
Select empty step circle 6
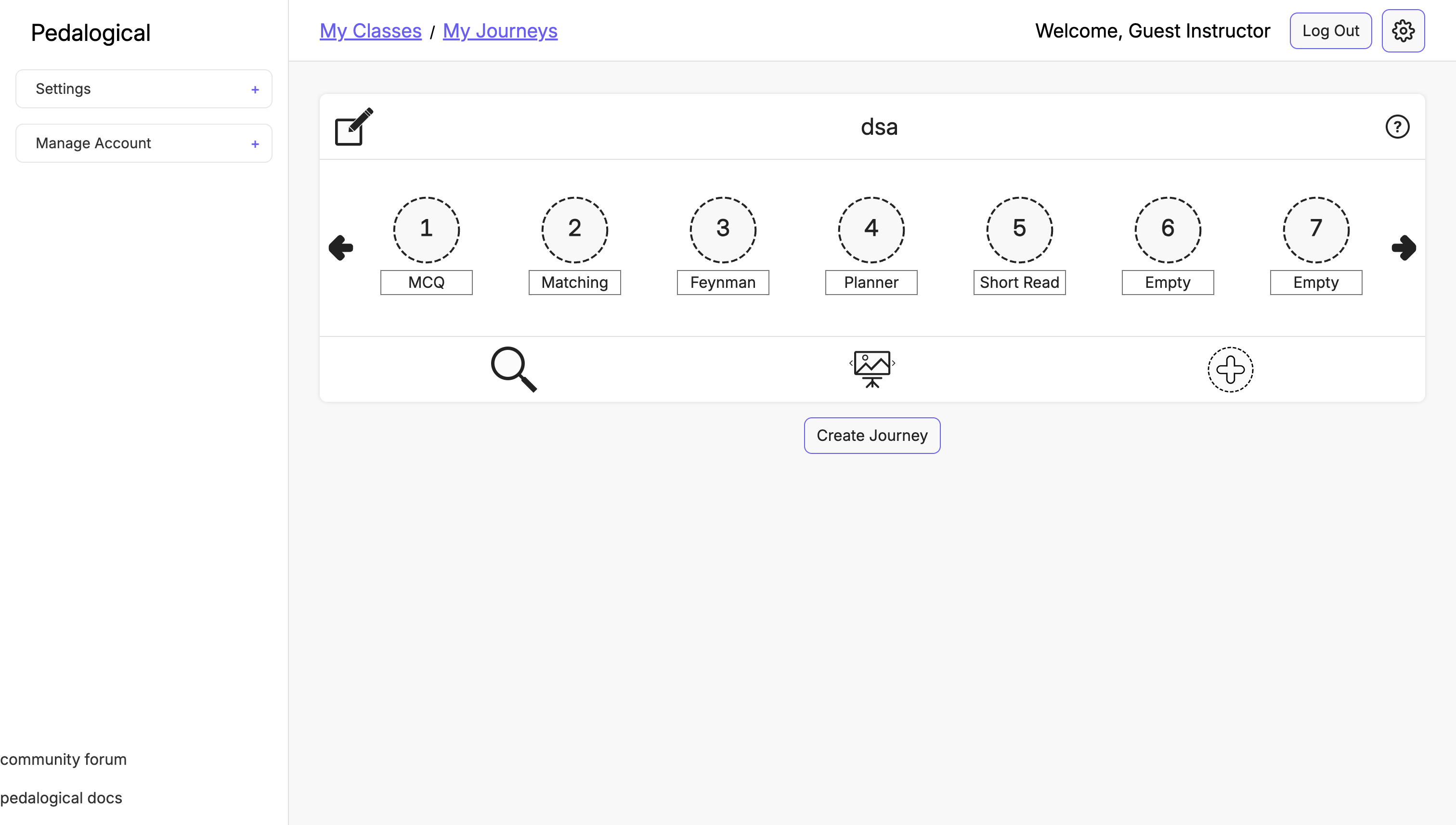point(1168,230)
